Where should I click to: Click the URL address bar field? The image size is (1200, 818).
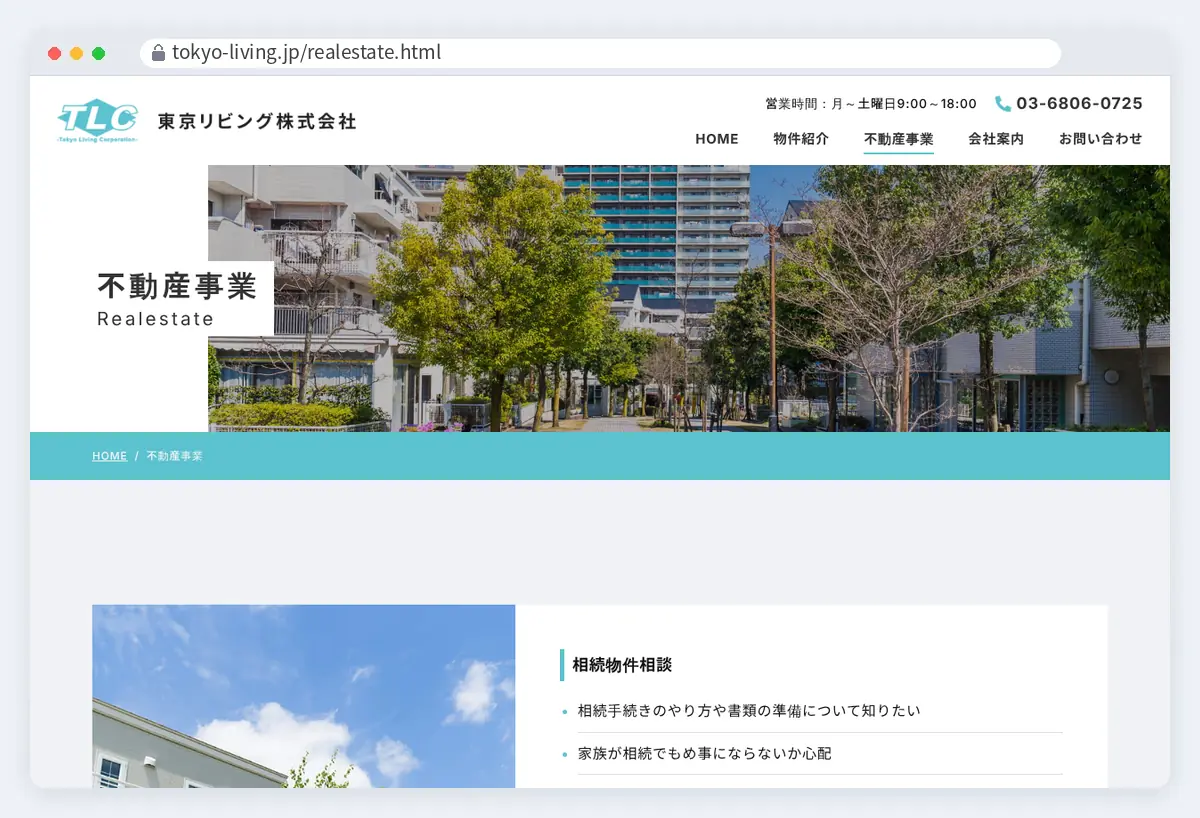(600, 53)
